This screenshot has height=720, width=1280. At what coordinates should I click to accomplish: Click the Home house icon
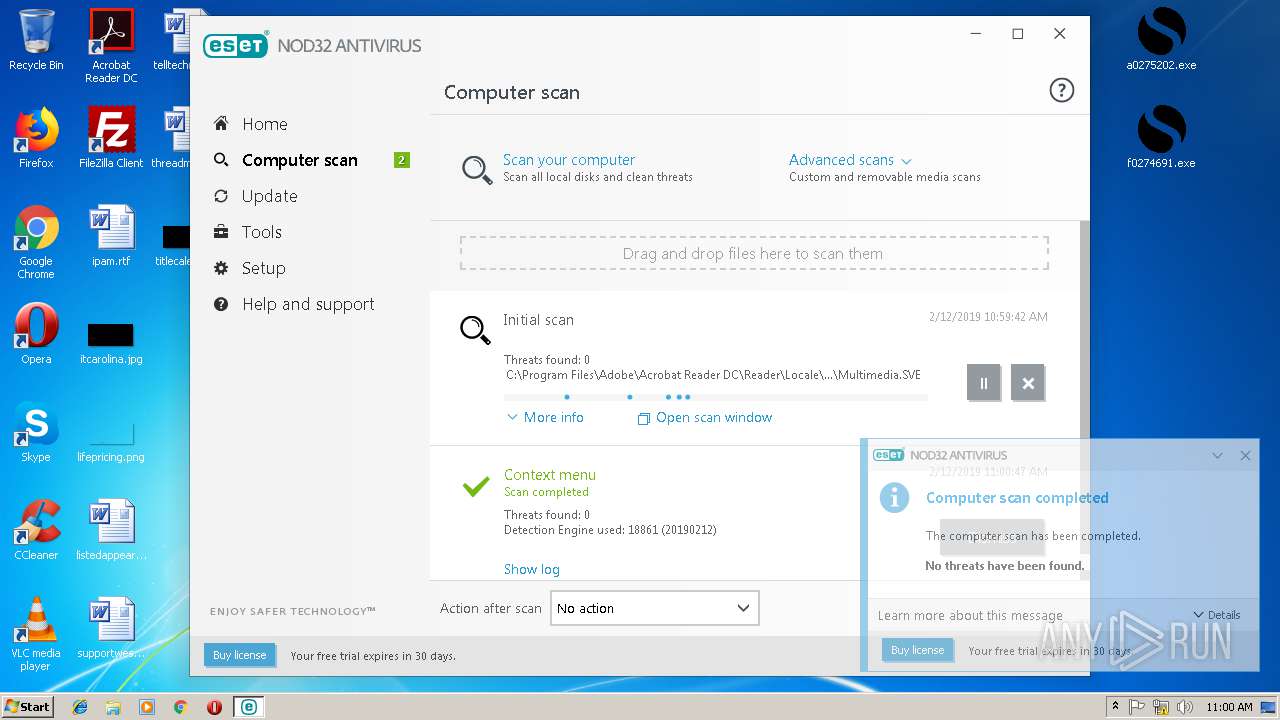pos(221,123)
